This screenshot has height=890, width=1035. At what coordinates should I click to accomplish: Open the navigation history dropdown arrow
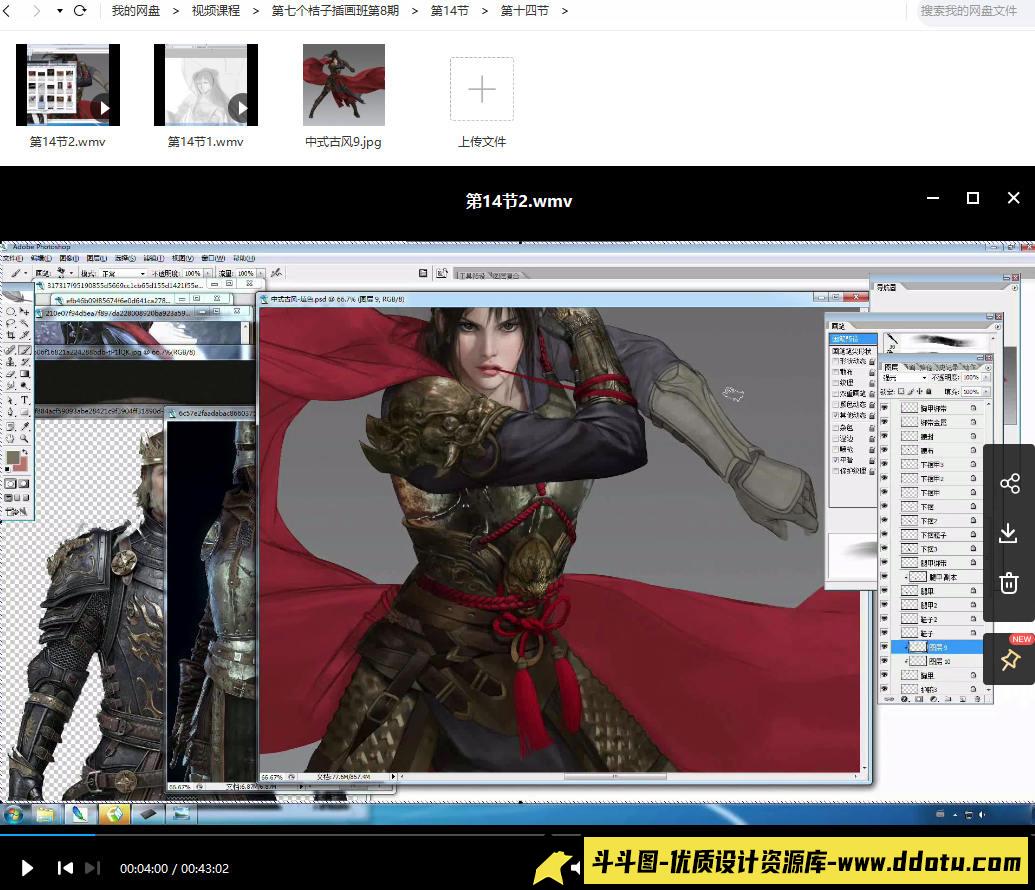tap(59, 11)
